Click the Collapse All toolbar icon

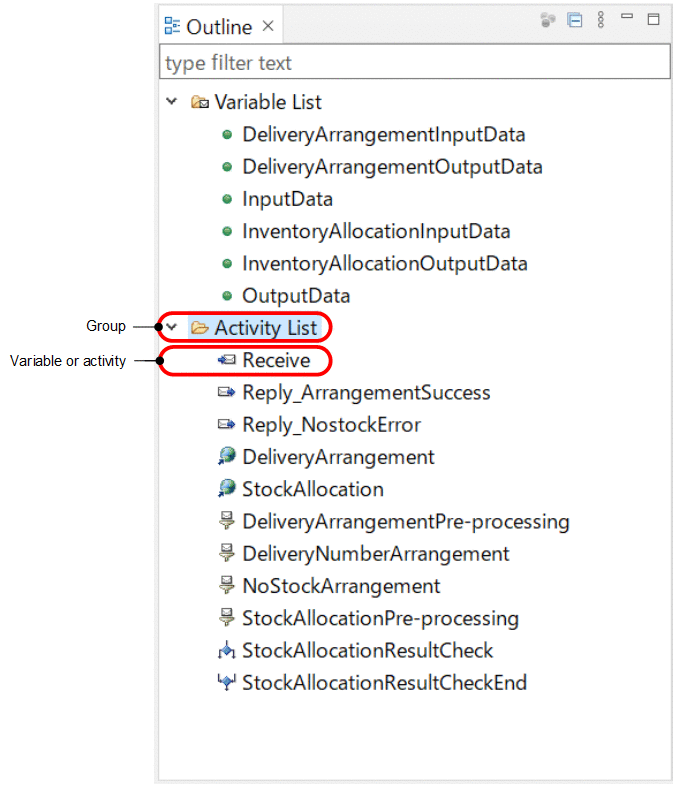pos(575,20)
